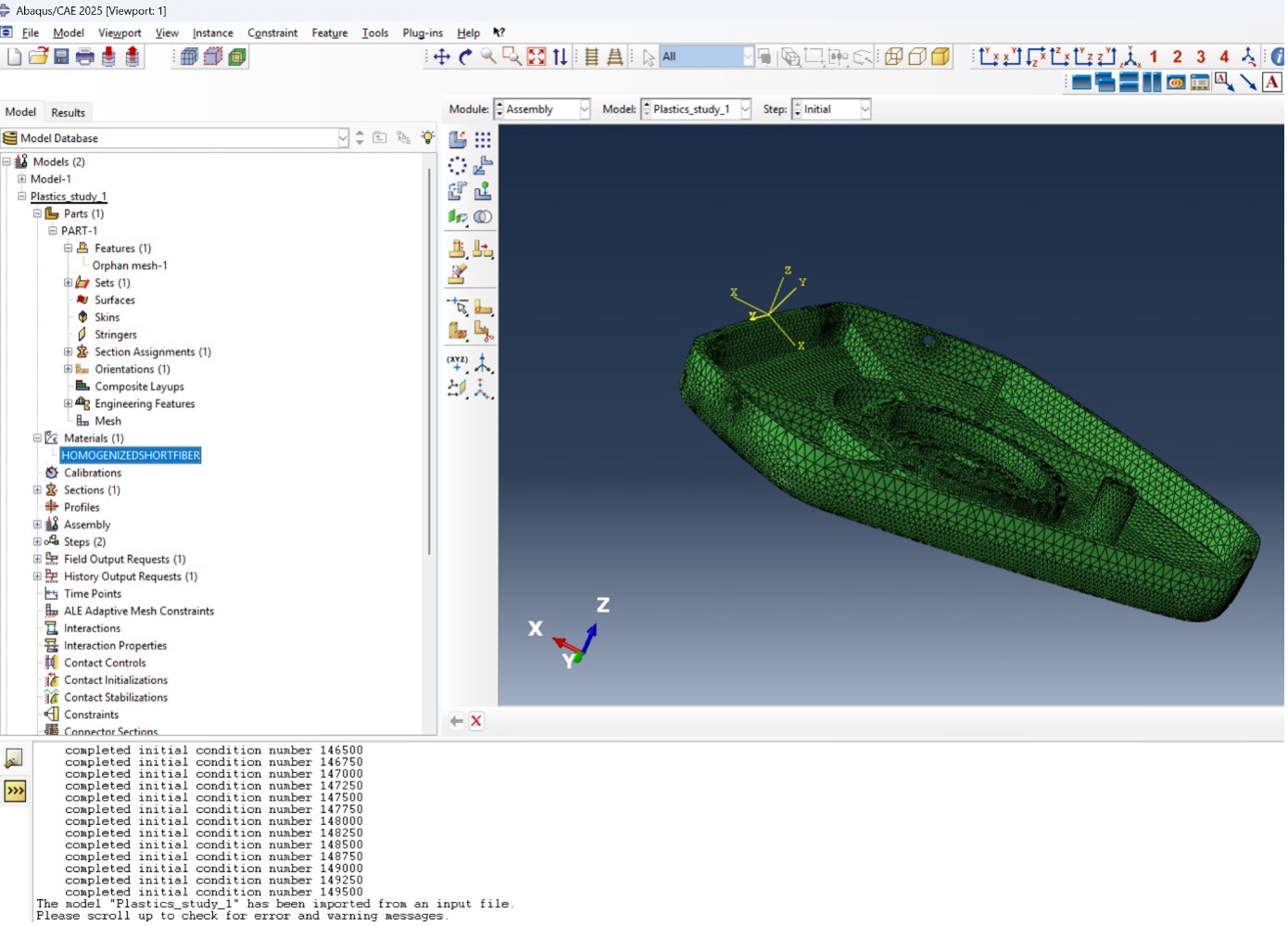Click the Auto-Fit View icon
The image size is (1288, 926).
[x=536, y=57]
